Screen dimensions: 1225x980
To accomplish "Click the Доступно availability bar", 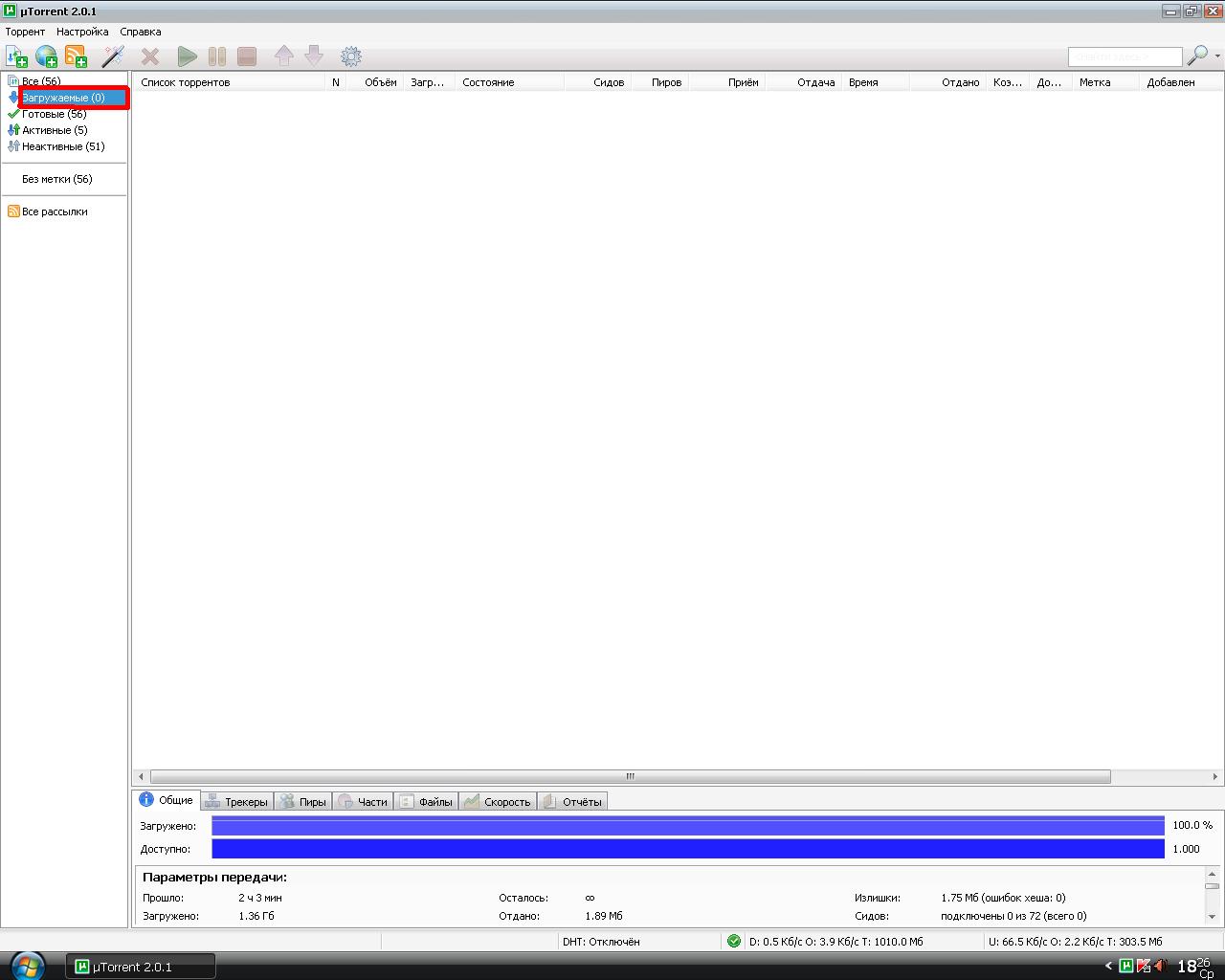I will [x=688, y=849].
